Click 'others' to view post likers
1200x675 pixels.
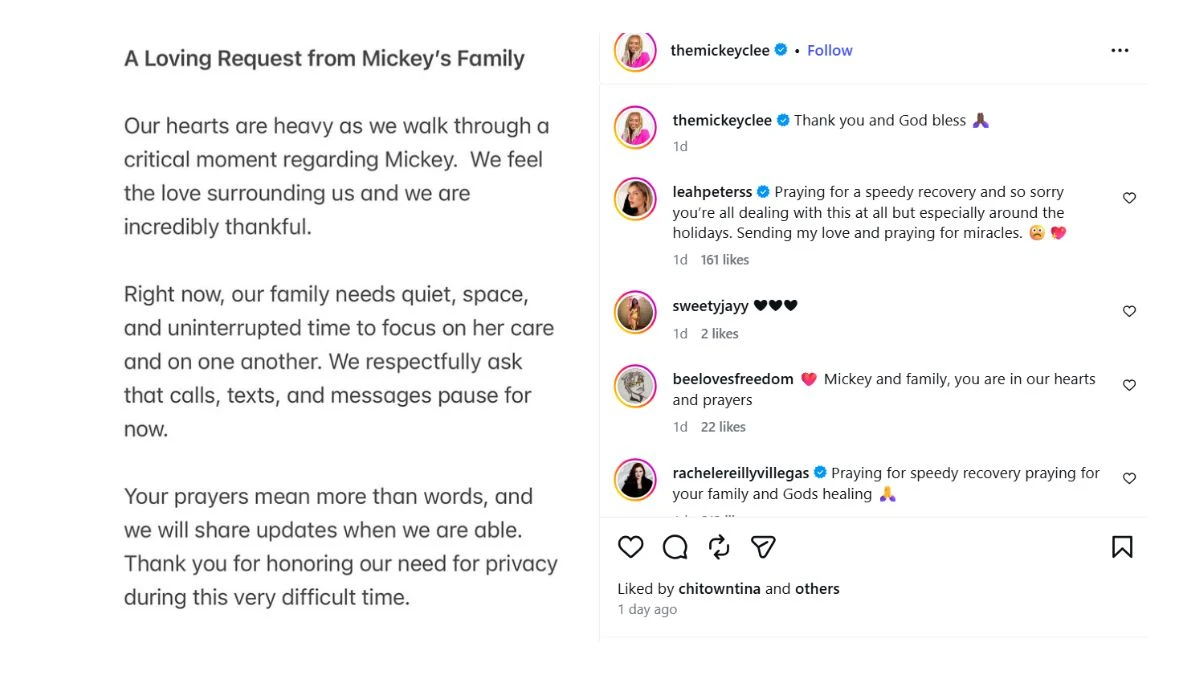click(x=817, y=589)
